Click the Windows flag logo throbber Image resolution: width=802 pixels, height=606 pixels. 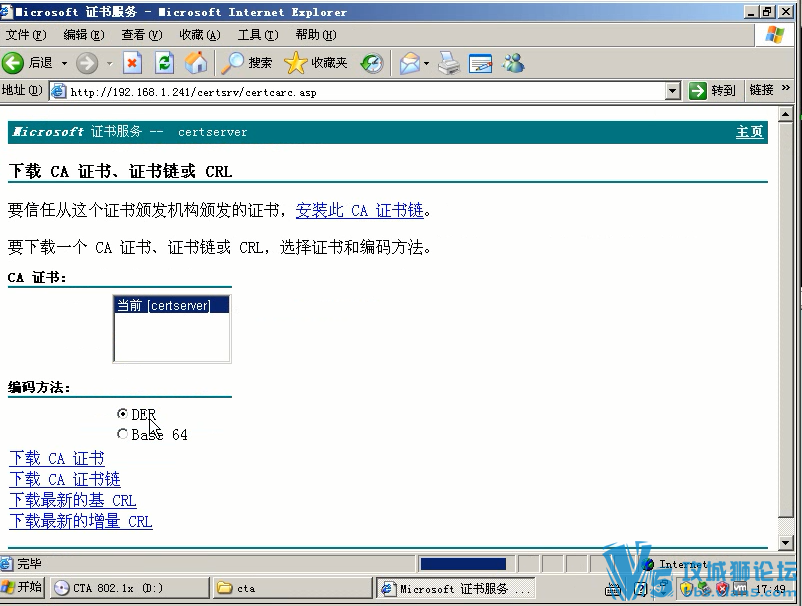(775, 35)
